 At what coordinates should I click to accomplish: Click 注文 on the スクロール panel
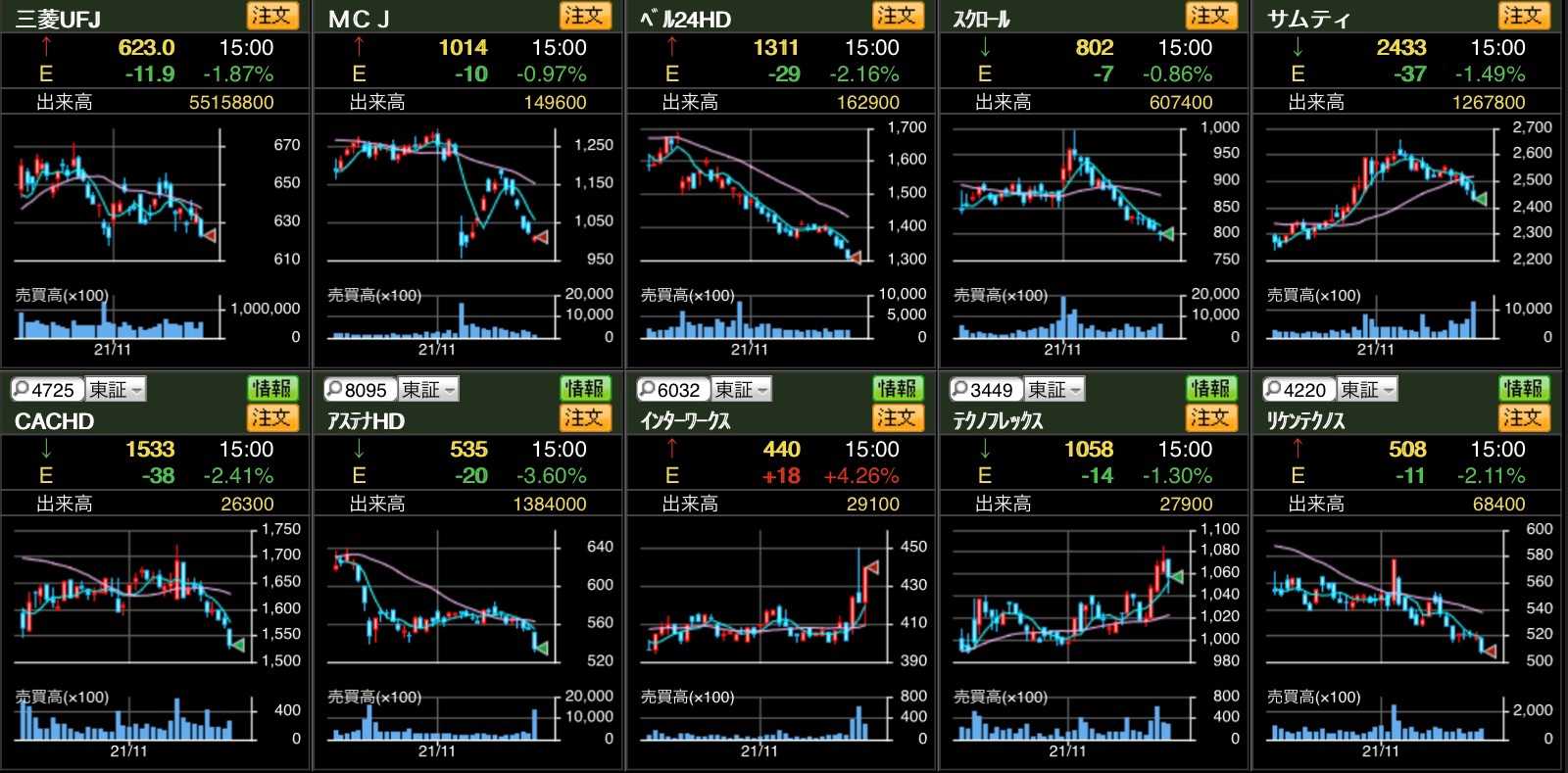tap(1210, 16)
